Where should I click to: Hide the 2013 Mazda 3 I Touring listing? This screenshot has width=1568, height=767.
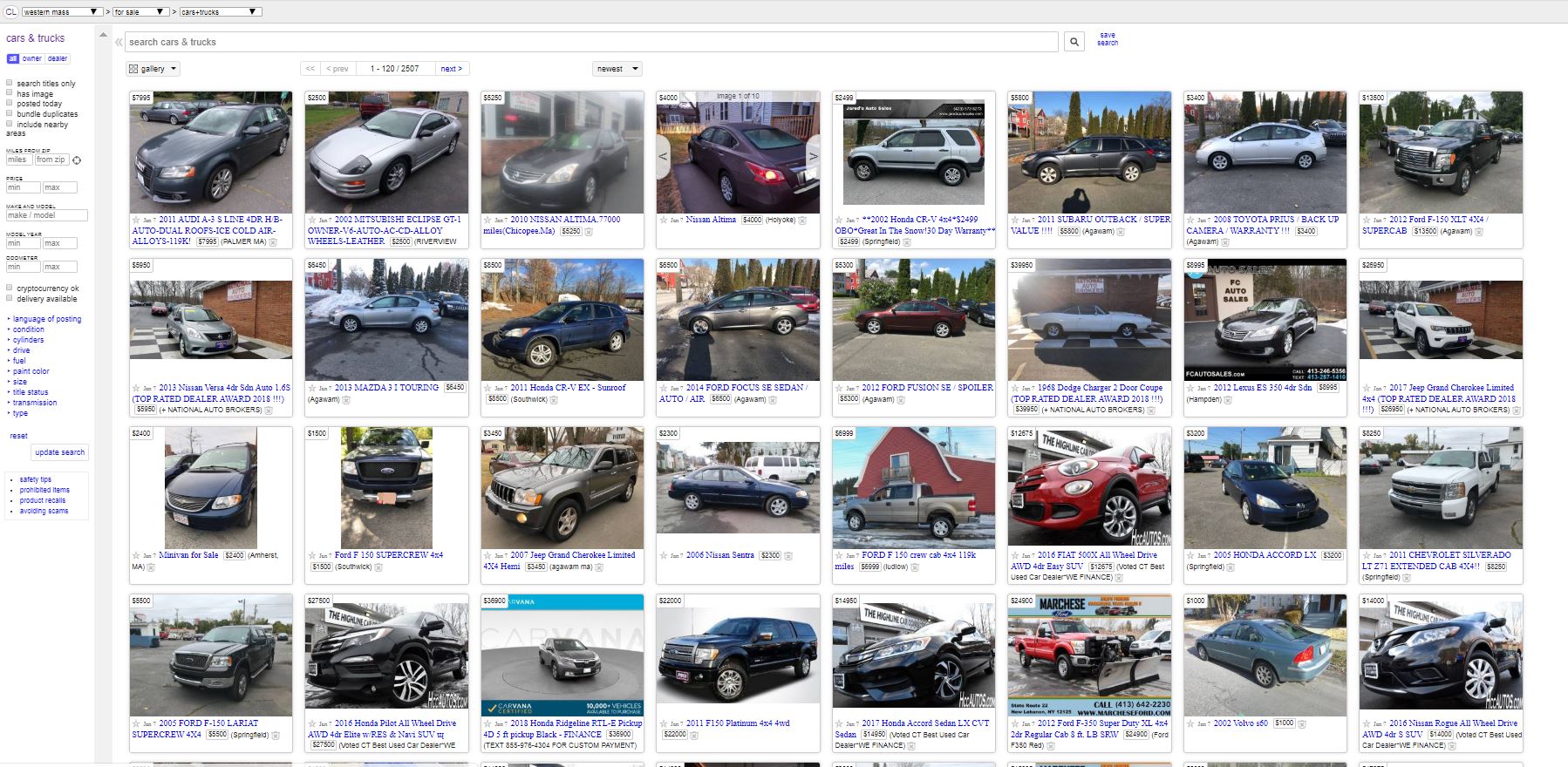(346, 399)
